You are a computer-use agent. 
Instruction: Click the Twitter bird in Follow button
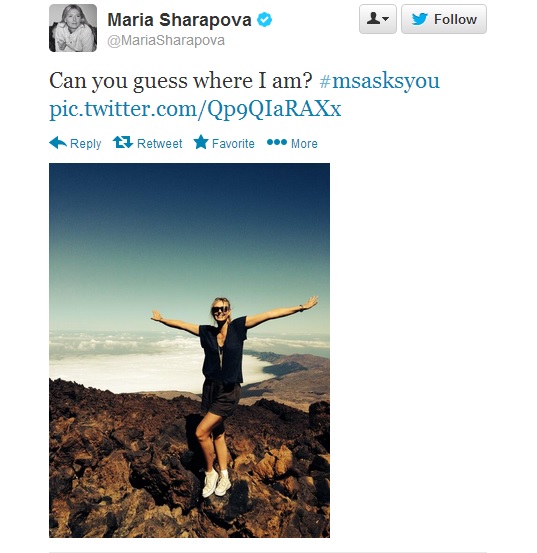[x=420, y=19]
